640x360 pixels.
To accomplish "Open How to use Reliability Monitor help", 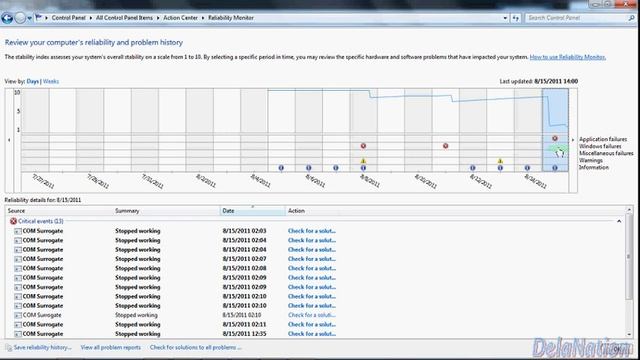I will (x=567, y=57).
